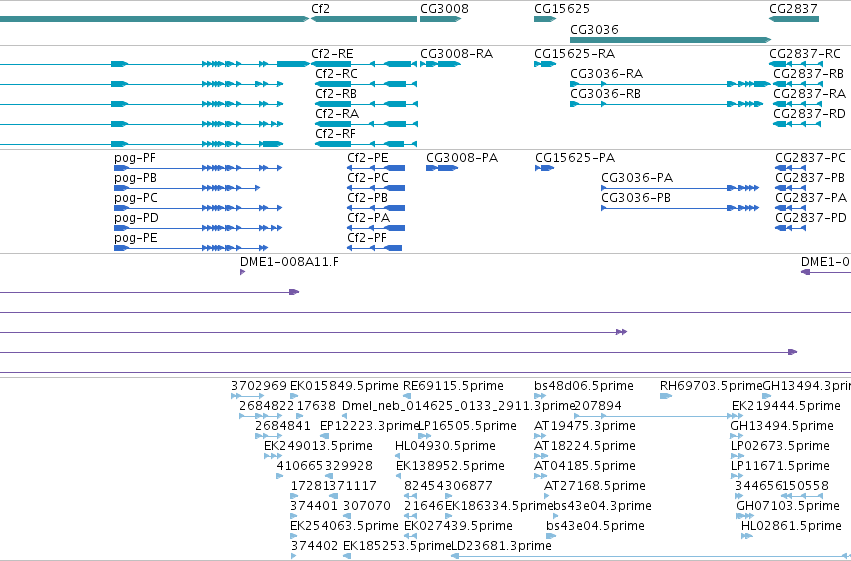This screenshot has height=561, width=851.
Task: Click the CG15625-RA transcript label
Action: [574, 54]
